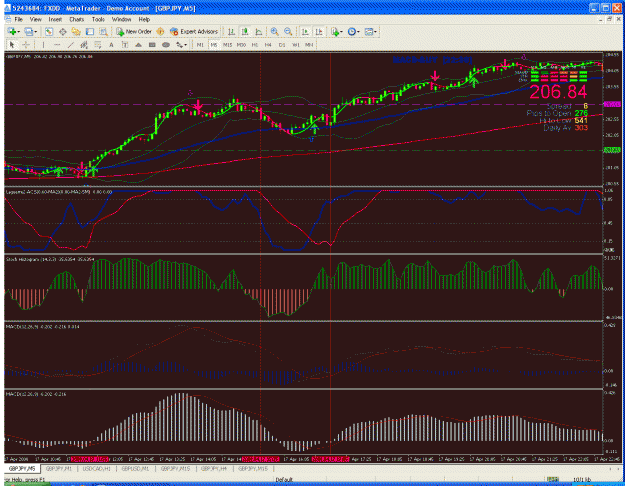Screen dimensions: 625x486
Task: Click the right chart-tab scroll arrow
Action: coord(619,469)
